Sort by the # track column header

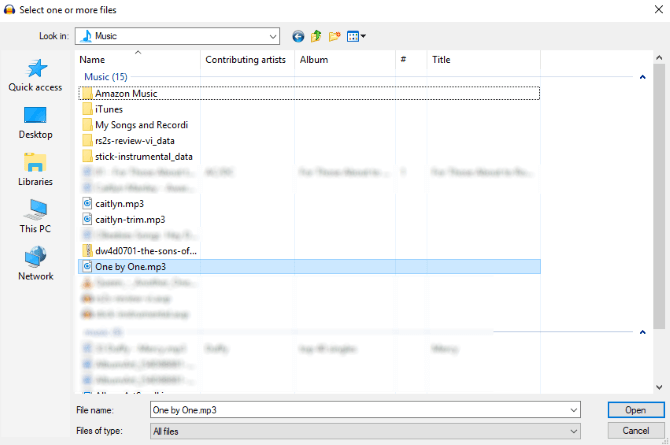point(411,60)
